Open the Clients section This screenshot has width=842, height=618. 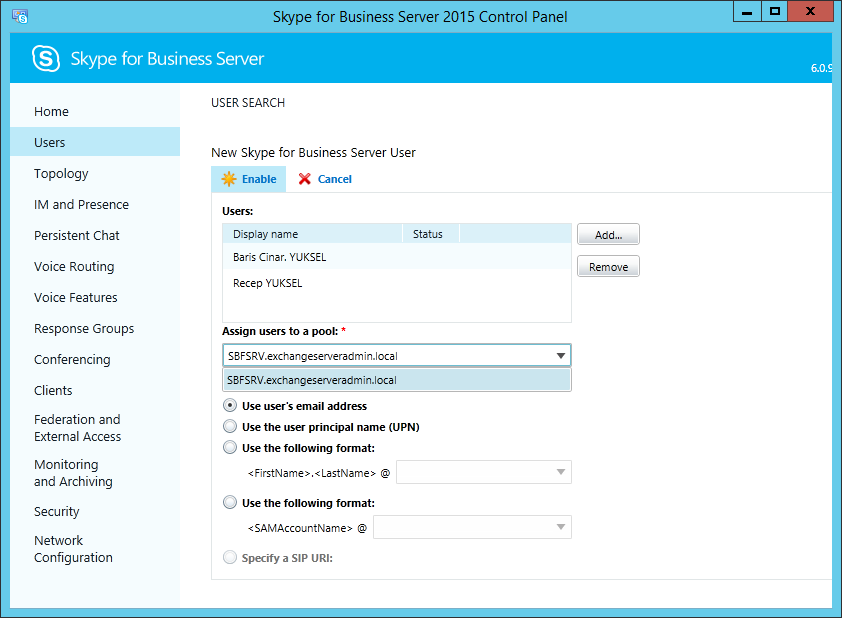53,390
